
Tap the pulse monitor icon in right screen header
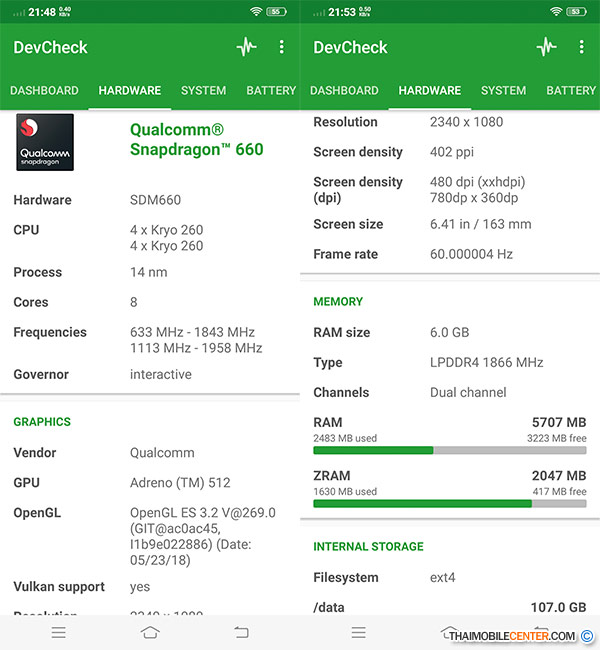click(x=546, y=47)
